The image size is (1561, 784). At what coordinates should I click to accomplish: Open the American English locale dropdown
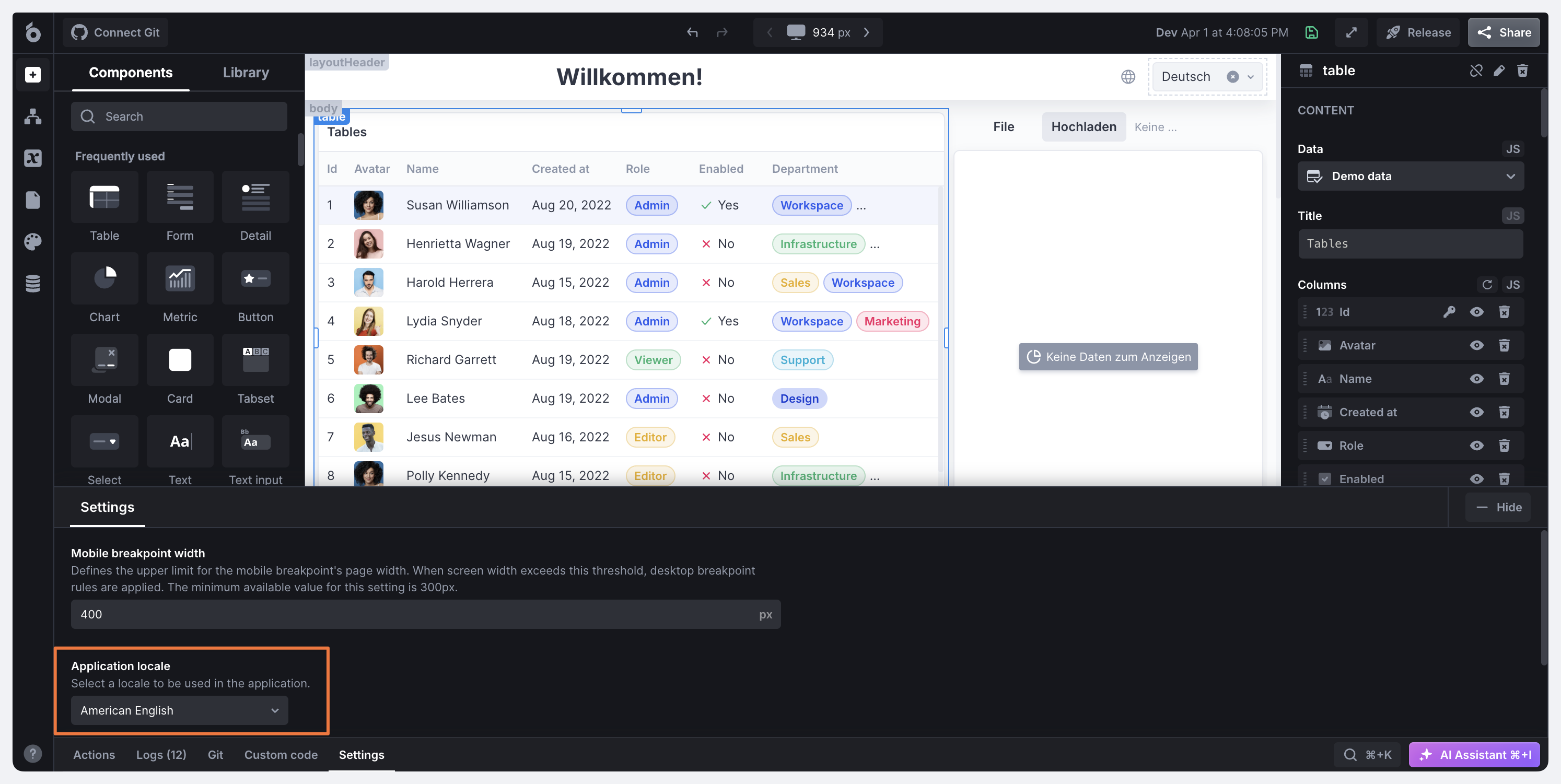pyautogui.click(x=179, y=710)
